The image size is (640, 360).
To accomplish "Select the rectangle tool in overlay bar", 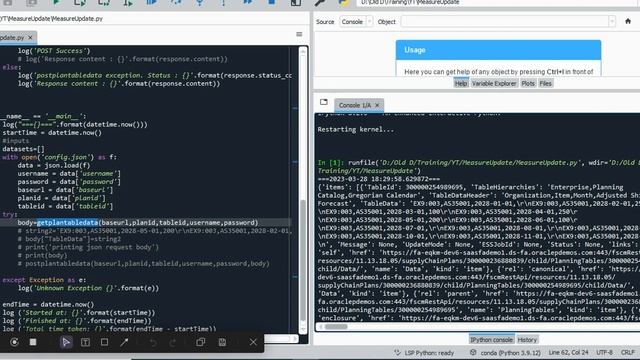I will pos(104,342).
